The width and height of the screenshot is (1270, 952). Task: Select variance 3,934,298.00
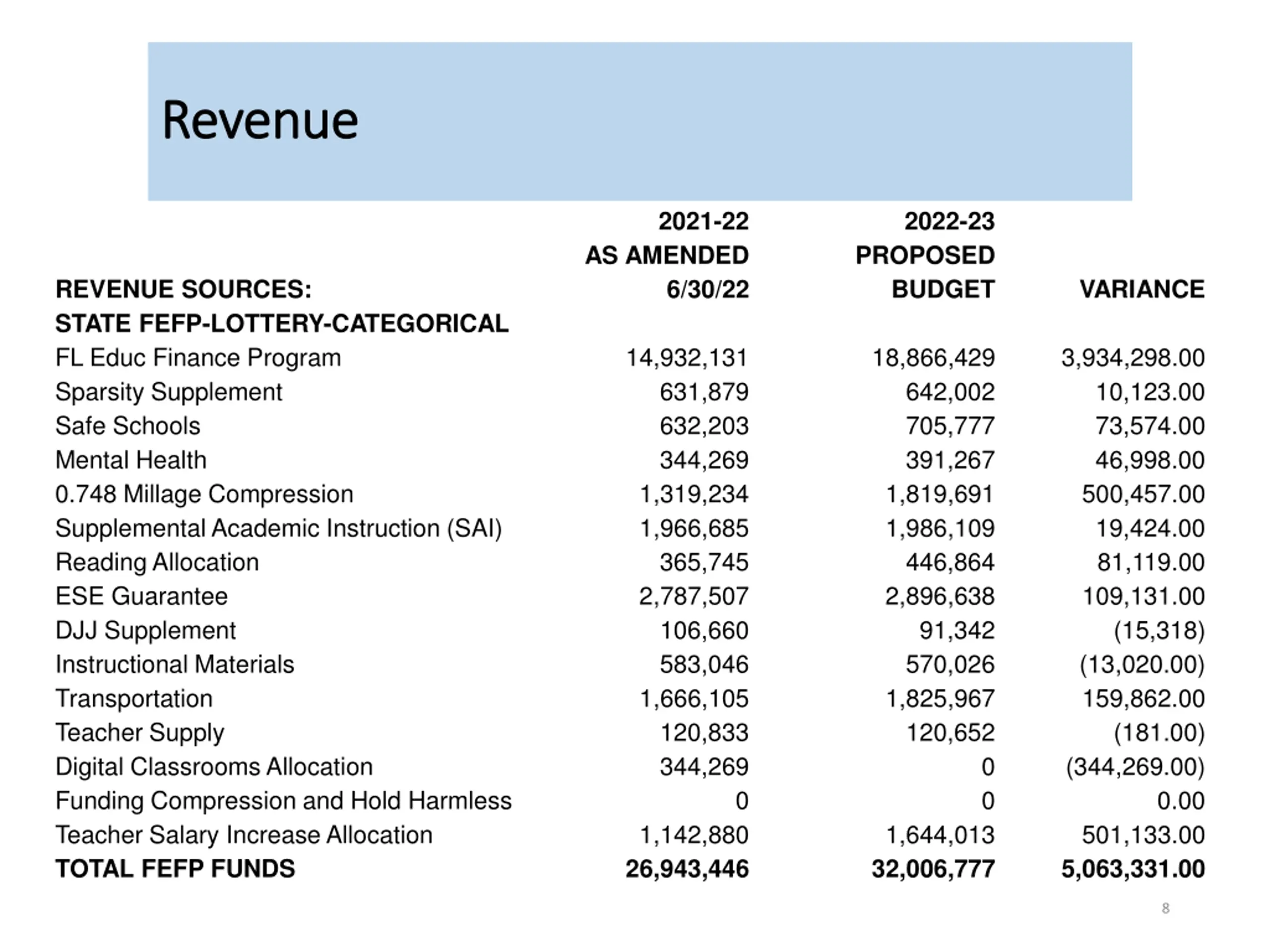coord(1133,358)
